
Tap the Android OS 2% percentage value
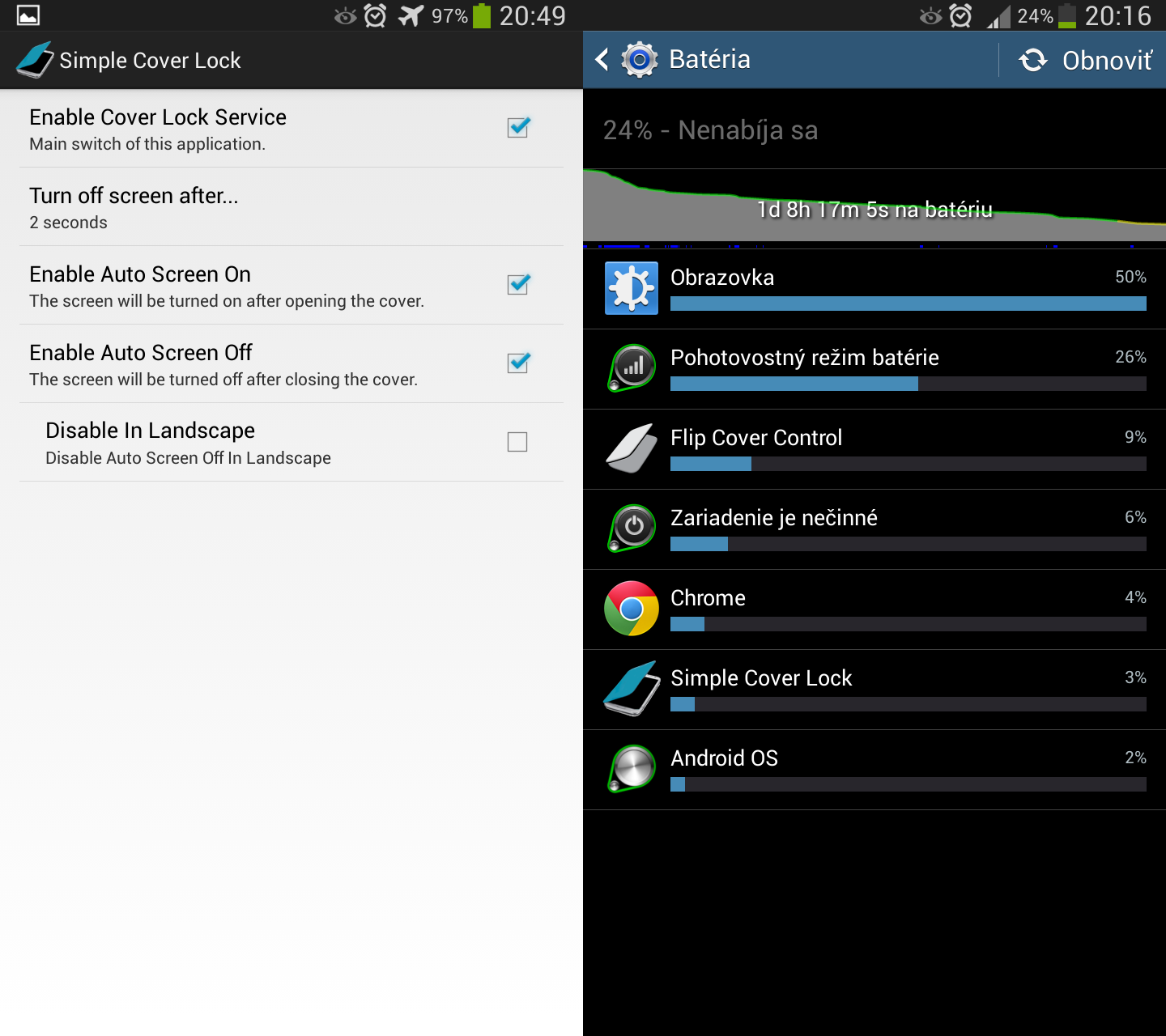tap(1136, 758)
